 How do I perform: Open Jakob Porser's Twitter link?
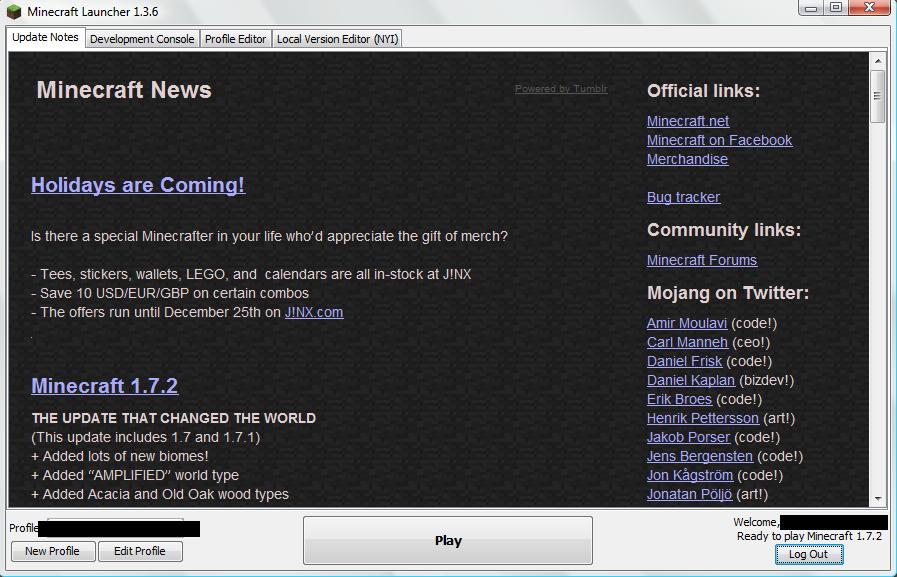(688, 437)
